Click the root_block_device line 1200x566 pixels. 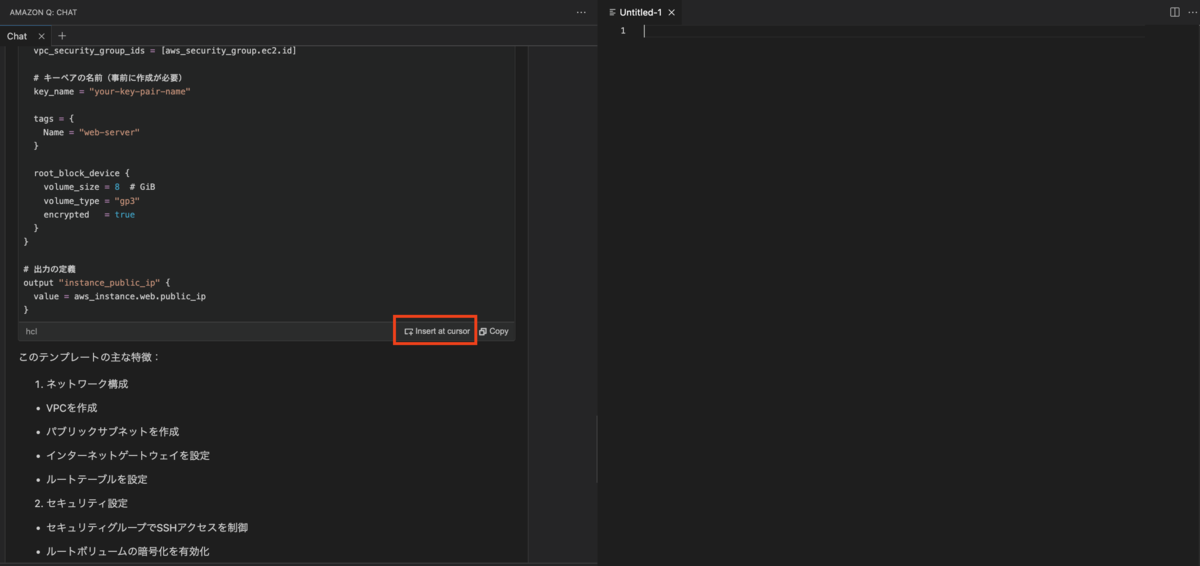(82, 173)
